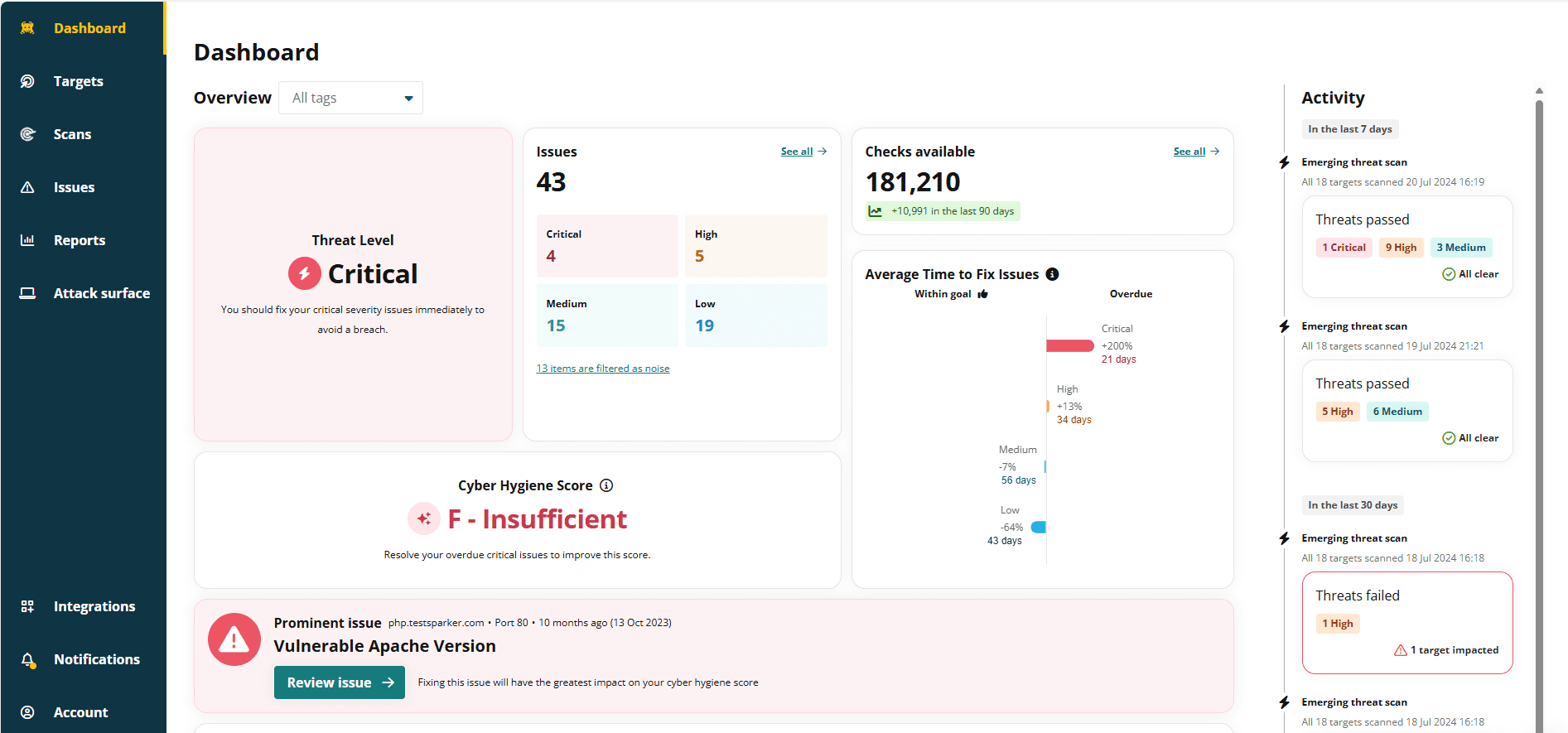Click the Notifications bell icon

(x=27, y=659)
